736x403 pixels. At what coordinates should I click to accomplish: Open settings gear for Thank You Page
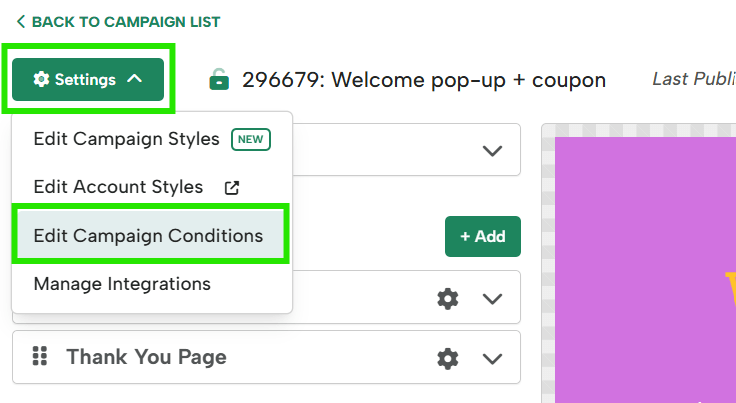coord(448,358)
